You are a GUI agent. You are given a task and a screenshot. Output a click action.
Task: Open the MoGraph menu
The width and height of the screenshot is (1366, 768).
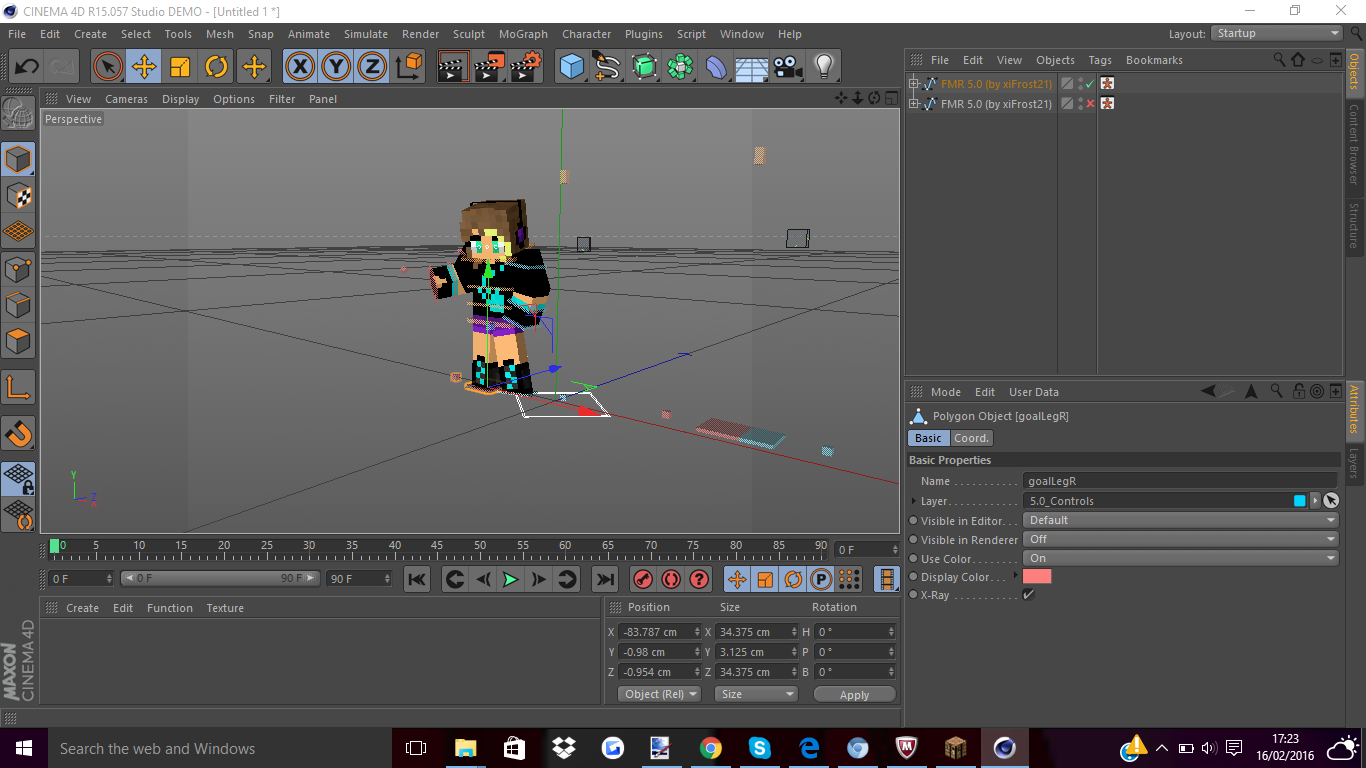coord(523,34)
